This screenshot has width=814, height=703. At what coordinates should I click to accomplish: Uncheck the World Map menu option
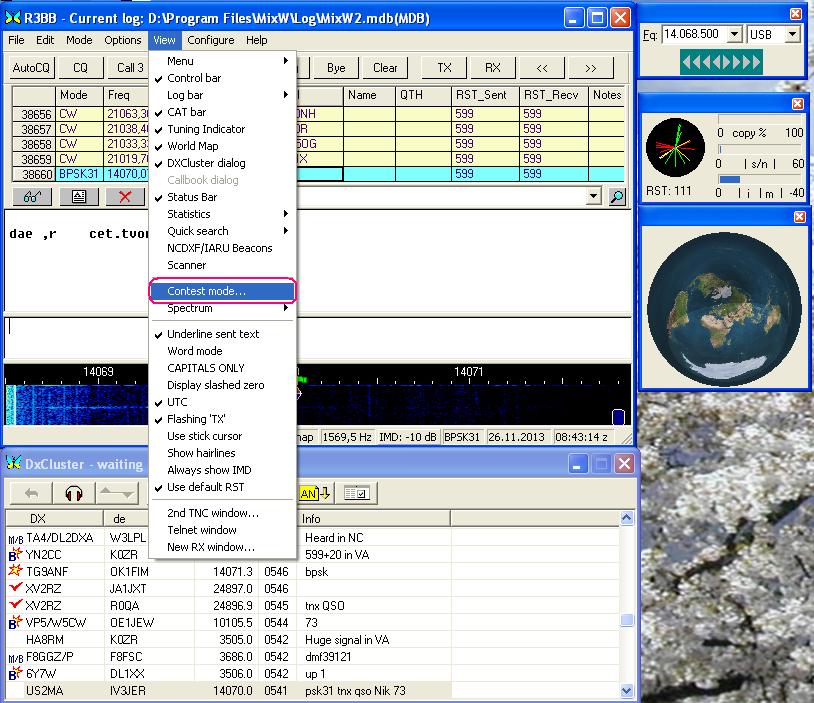coord(194,146)
